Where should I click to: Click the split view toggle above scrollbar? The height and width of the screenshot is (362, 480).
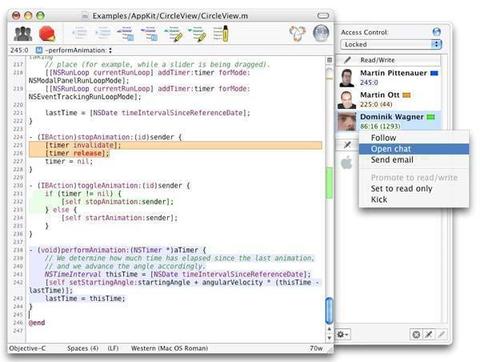329,60
